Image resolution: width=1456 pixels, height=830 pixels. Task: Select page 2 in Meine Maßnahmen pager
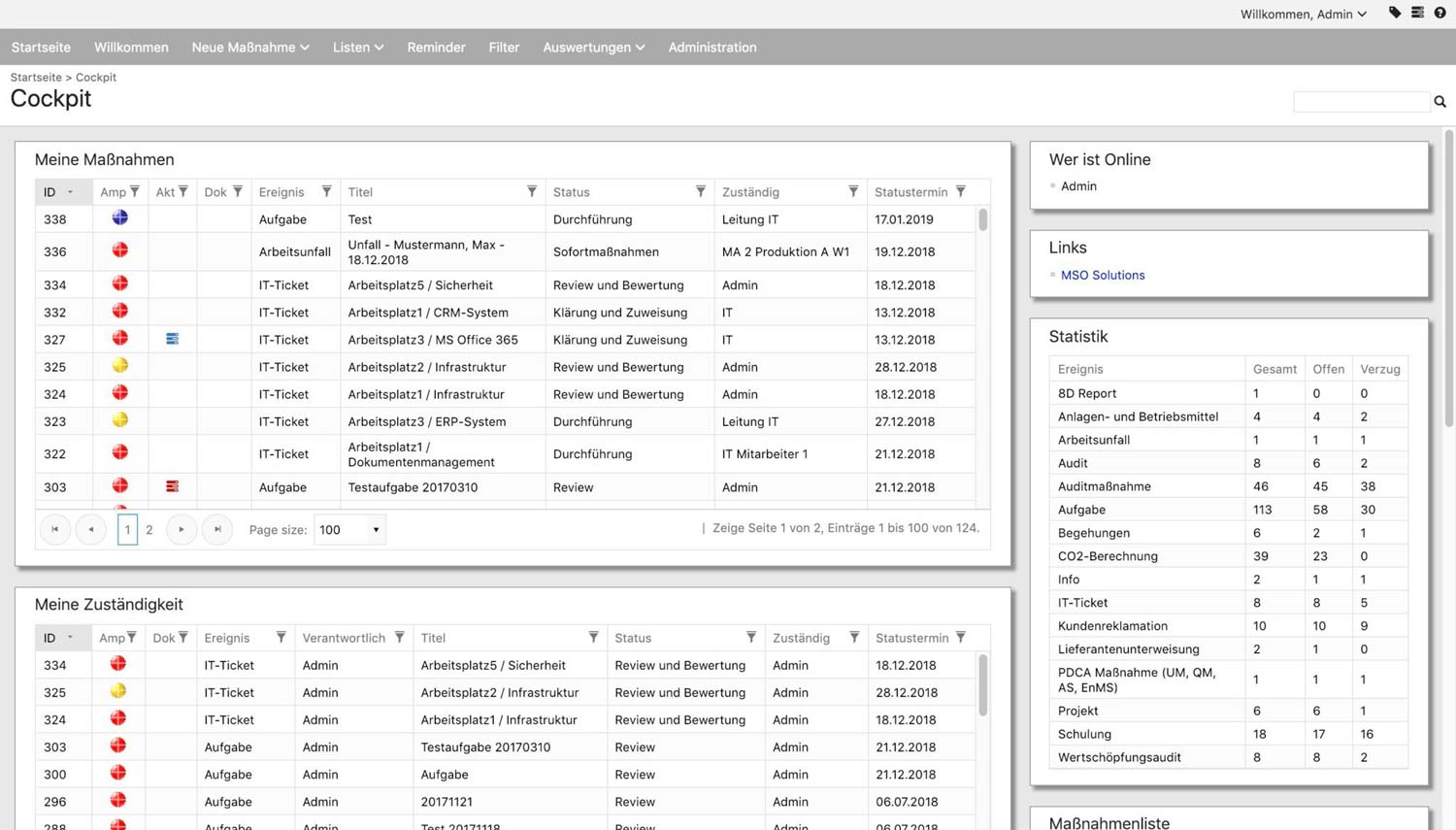149,529
